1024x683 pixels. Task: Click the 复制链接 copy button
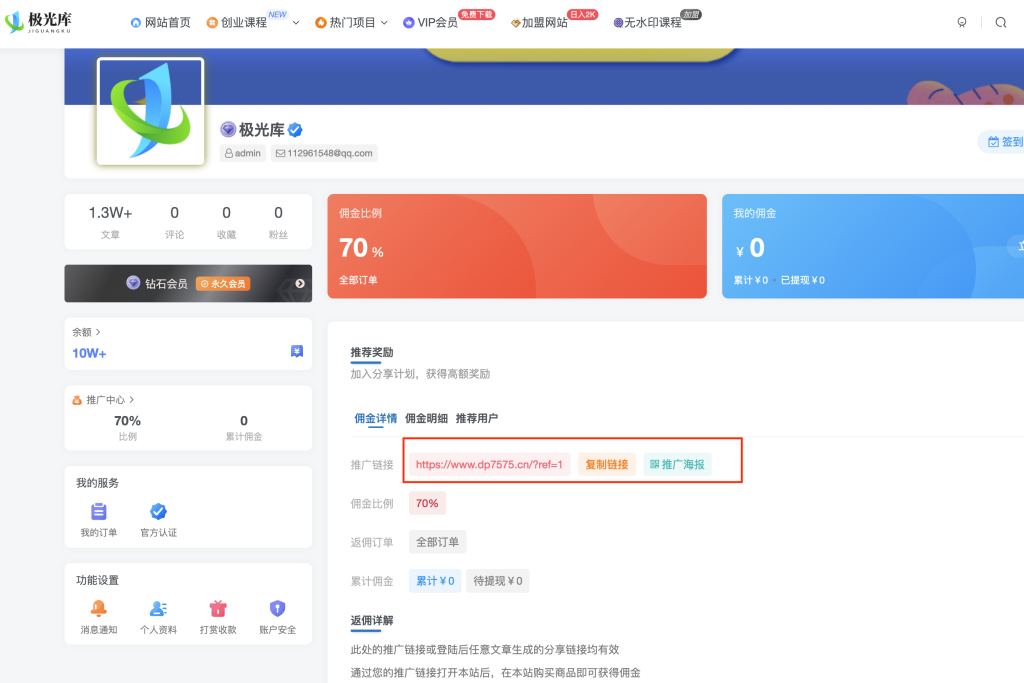tap(606, 464)
